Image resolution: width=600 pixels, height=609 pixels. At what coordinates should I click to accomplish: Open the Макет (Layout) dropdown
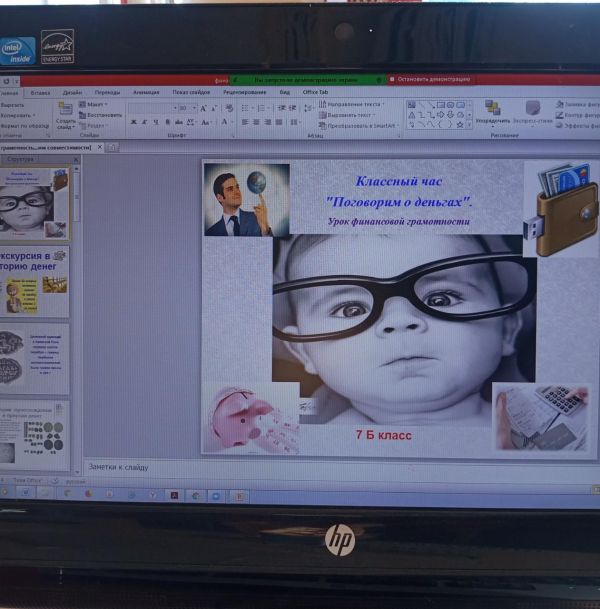pos(95,104)
